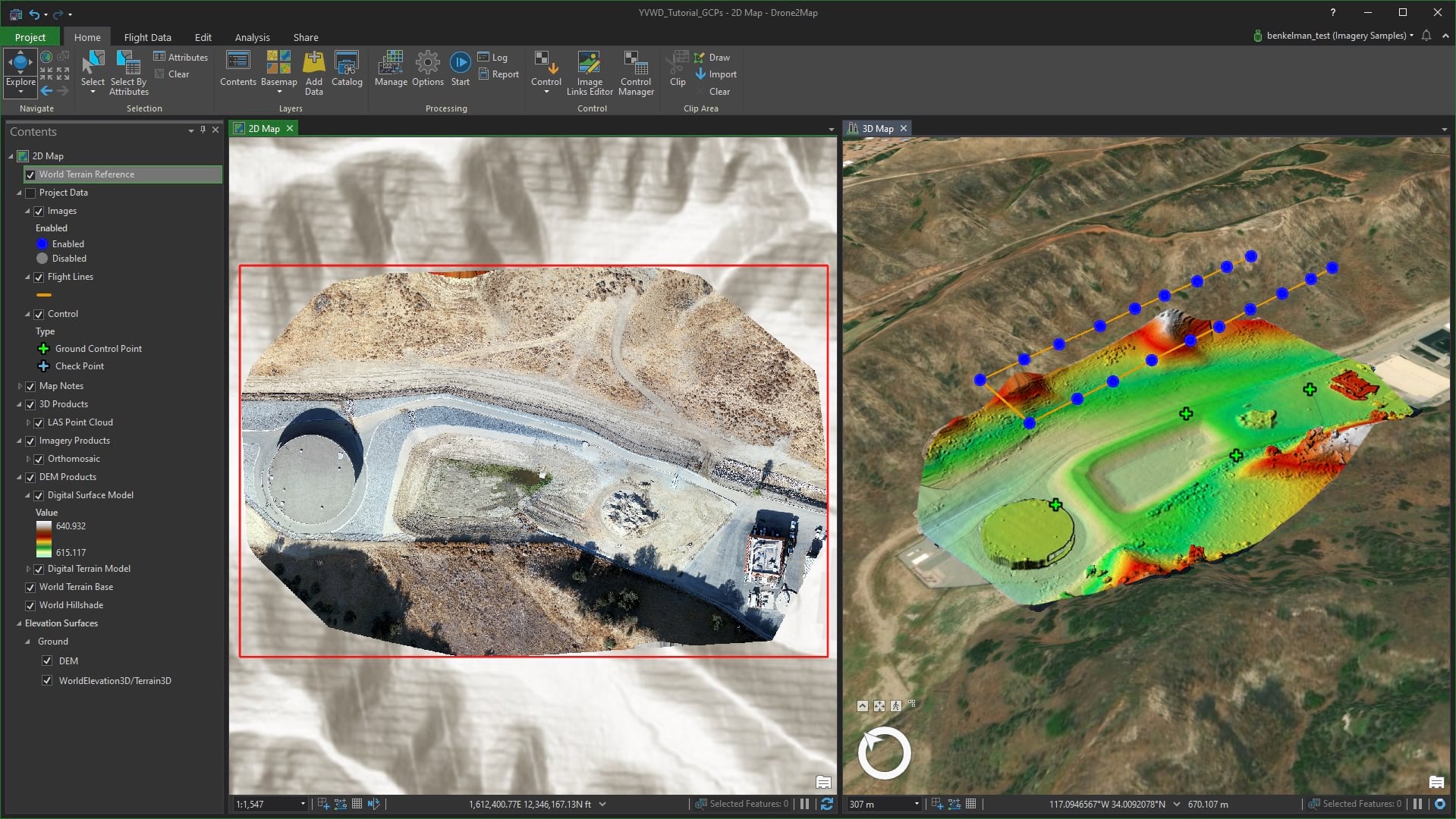This screenshot has width=1456, height=819.
Task: Click the Manage processing icon
Action: pos(391,64)
